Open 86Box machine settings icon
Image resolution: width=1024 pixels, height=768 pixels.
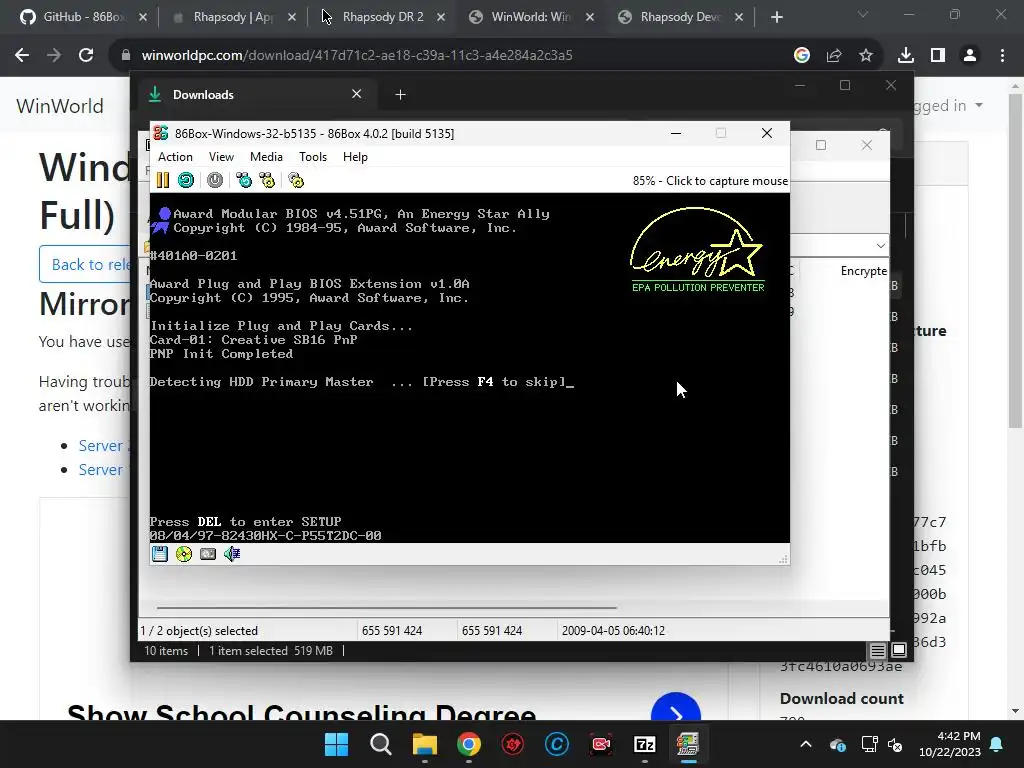tap(296, 180)
